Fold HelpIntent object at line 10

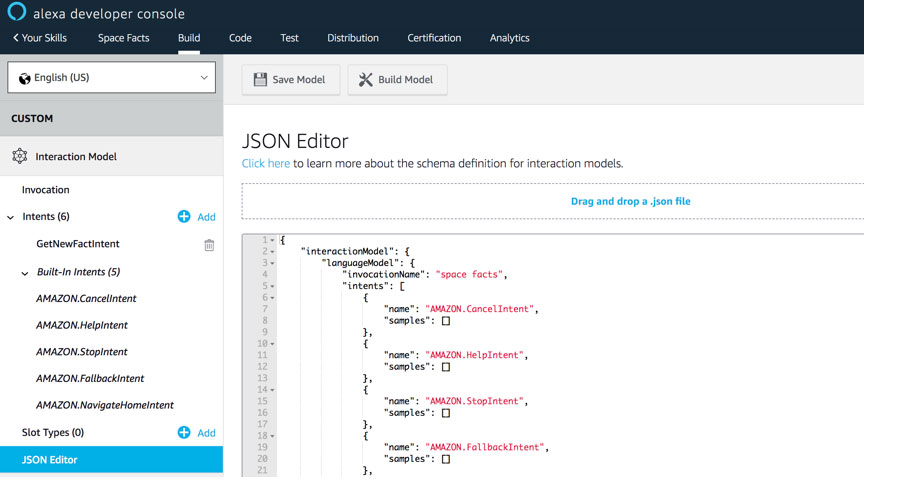click(272, 344)
